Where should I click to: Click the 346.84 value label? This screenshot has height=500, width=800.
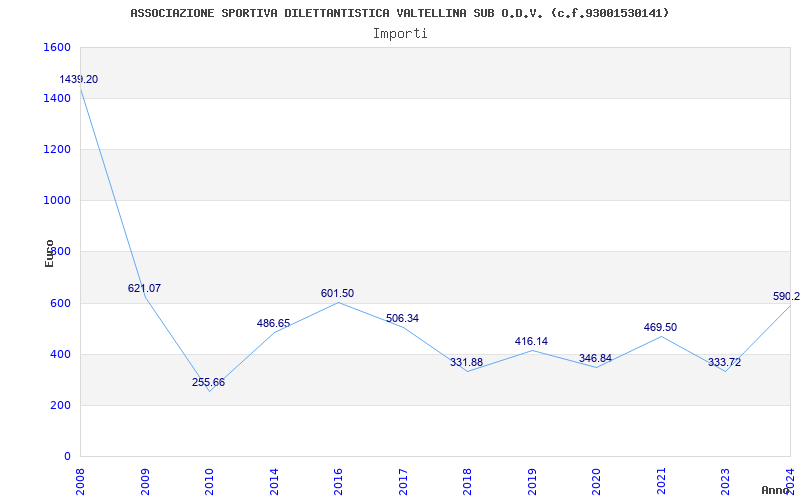595,358
